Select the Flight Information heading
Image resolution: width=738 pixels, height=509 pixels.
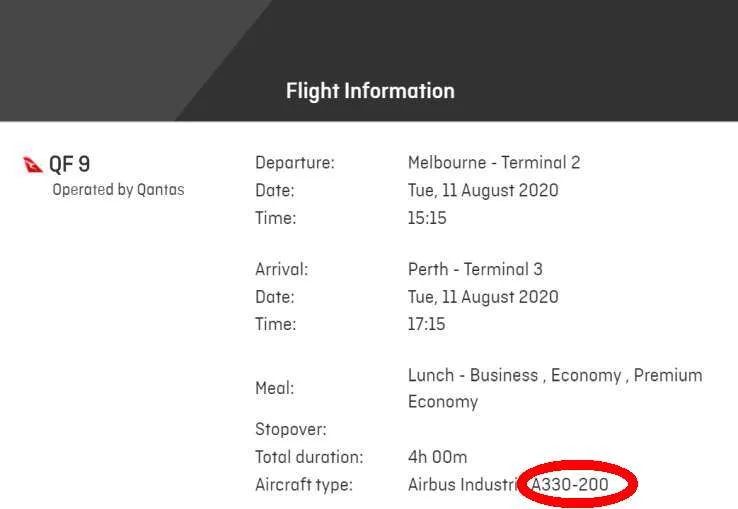370,91
